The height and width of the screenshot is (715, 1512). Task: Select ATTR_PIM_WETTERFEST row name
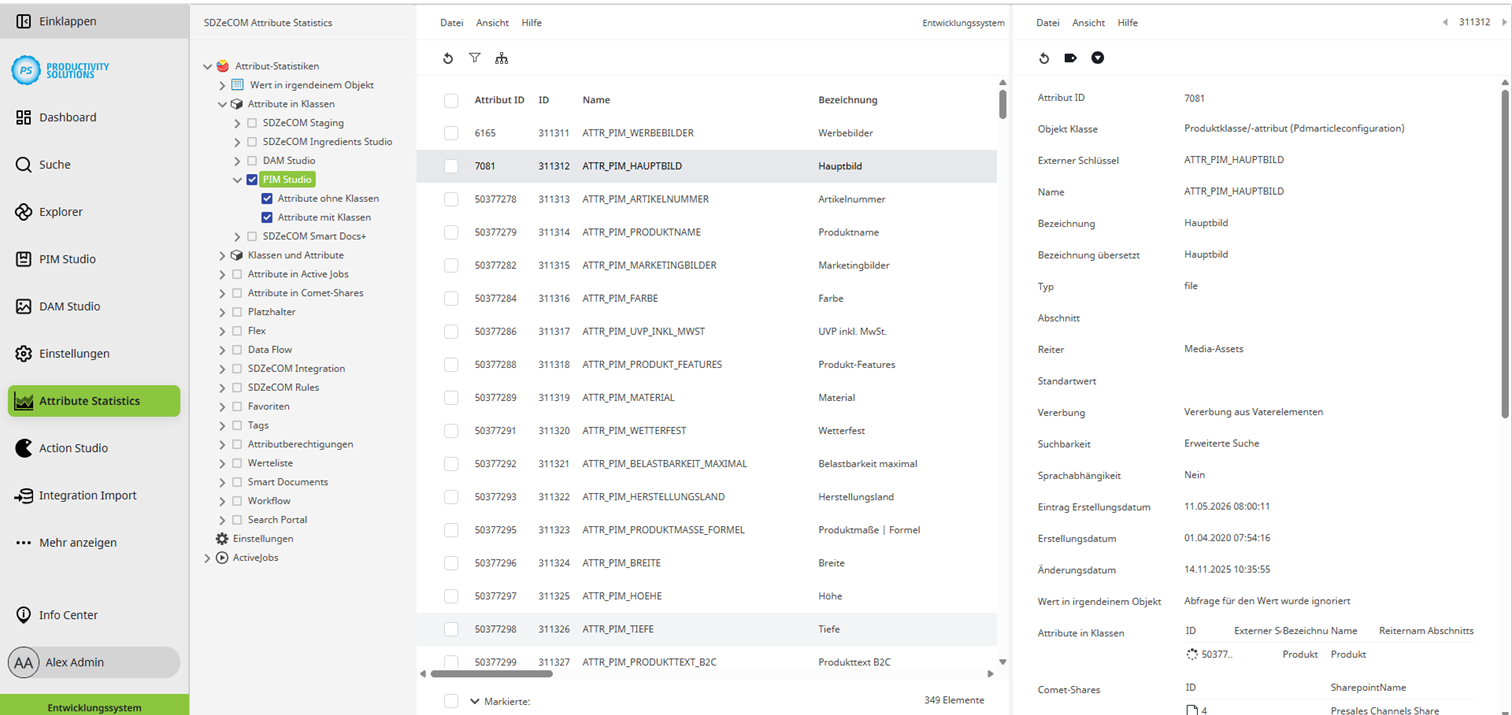633,431
